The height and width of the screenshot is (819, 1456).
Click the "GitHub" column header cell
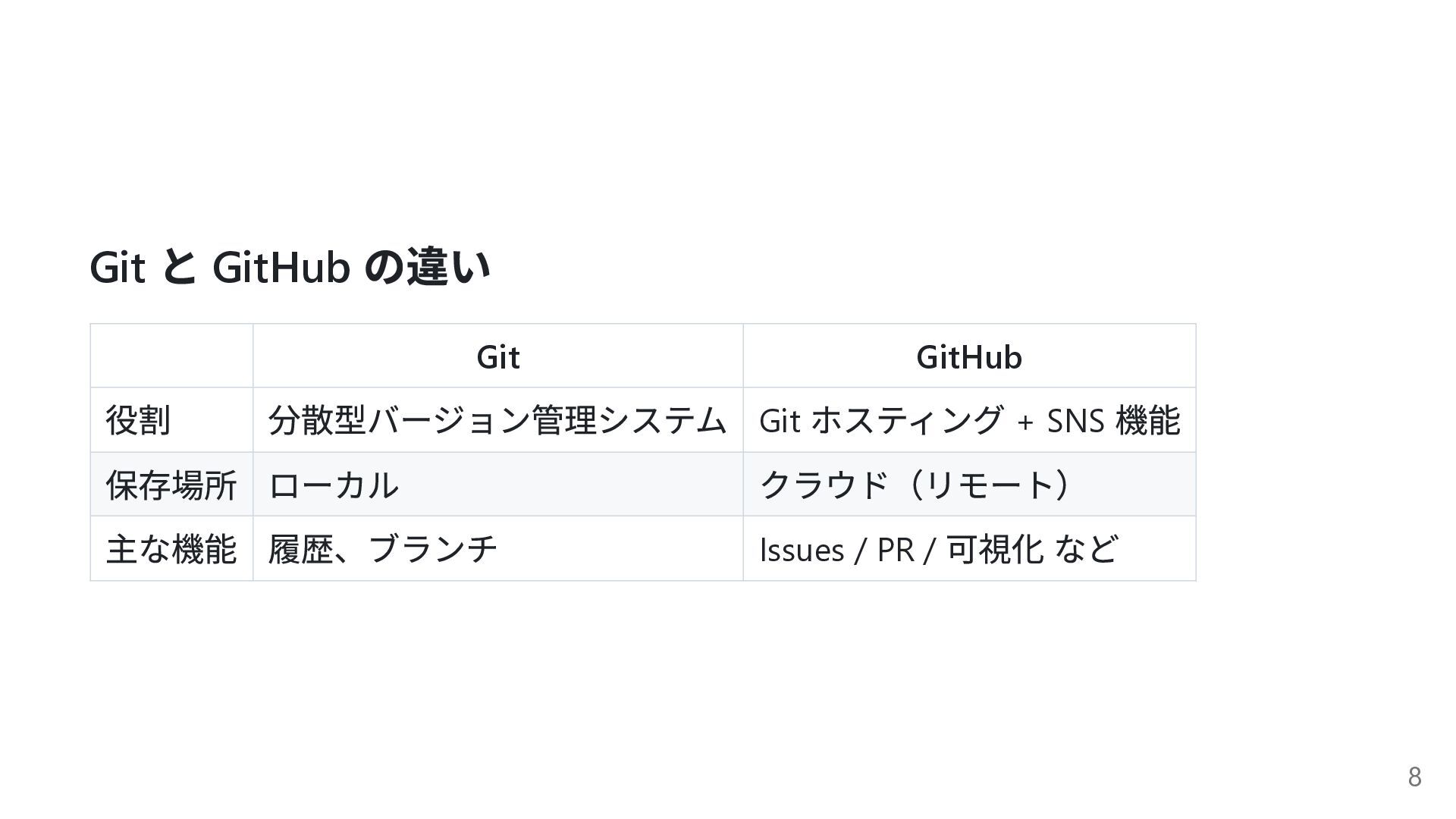pyautogui.click(x=968, y=356)
